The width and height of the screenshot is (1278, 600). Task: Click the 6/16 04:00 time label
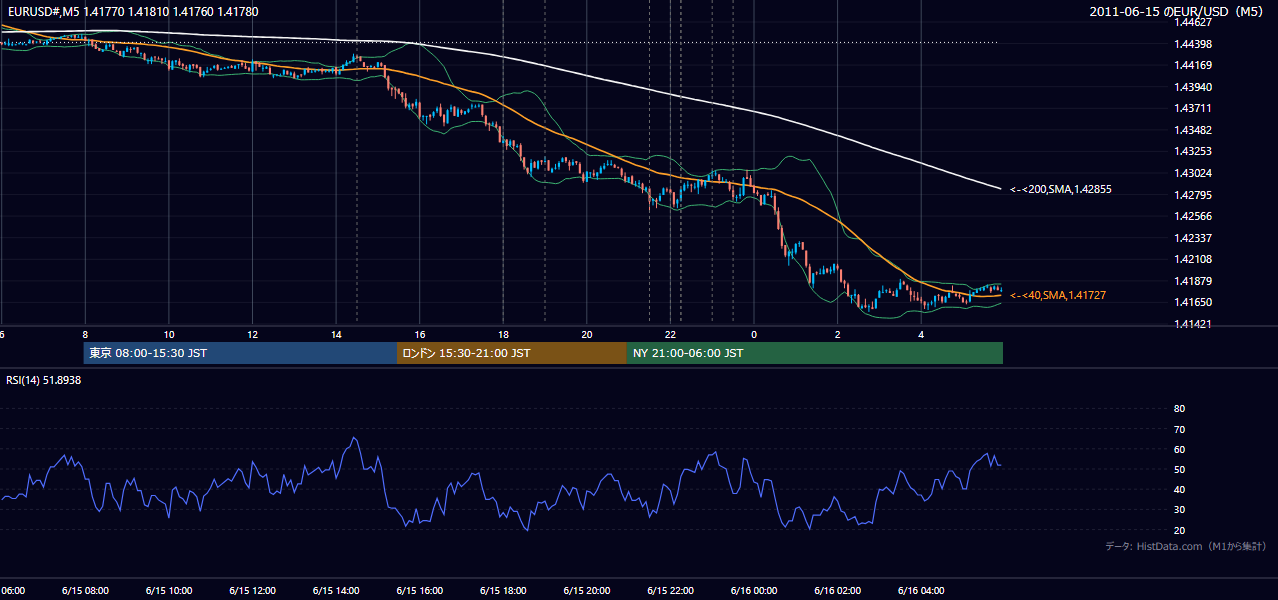921,591
